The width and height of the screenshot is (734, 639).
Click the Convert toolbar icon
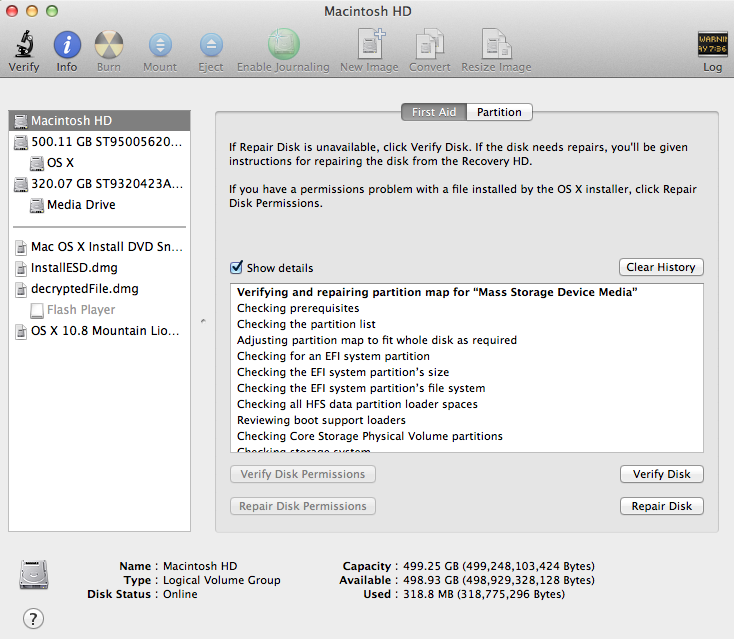point(430,44)
